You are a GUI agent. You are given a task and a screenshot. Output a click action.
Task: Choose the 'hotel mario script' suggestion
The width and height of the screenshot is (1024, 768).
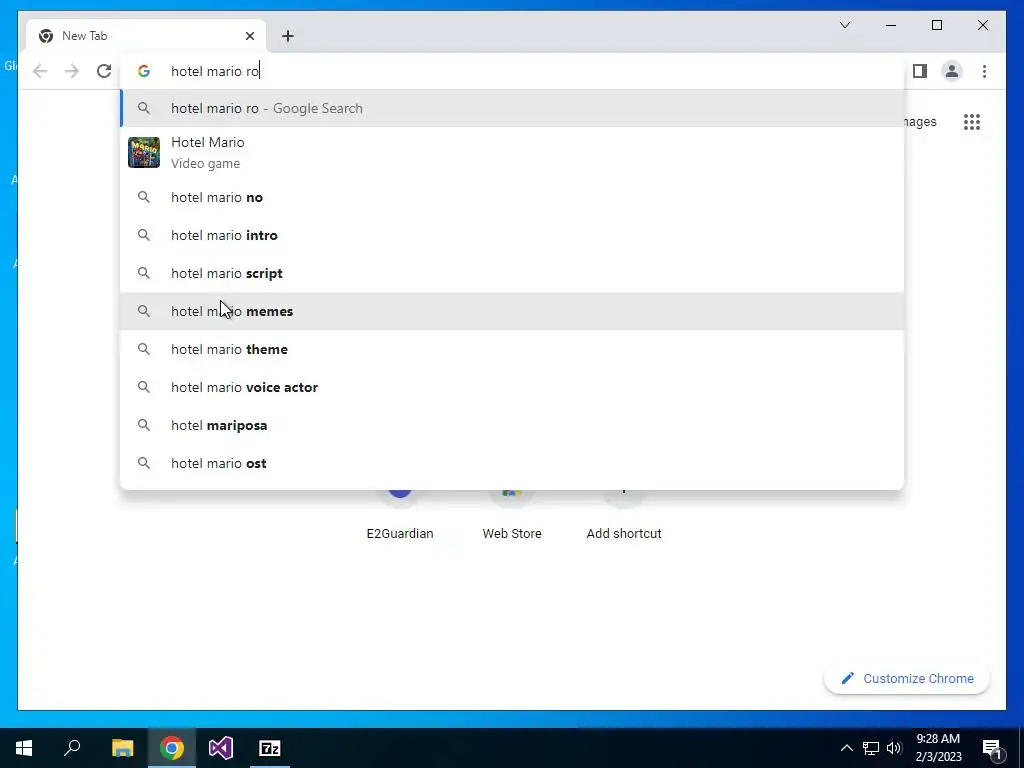[513, 273]
